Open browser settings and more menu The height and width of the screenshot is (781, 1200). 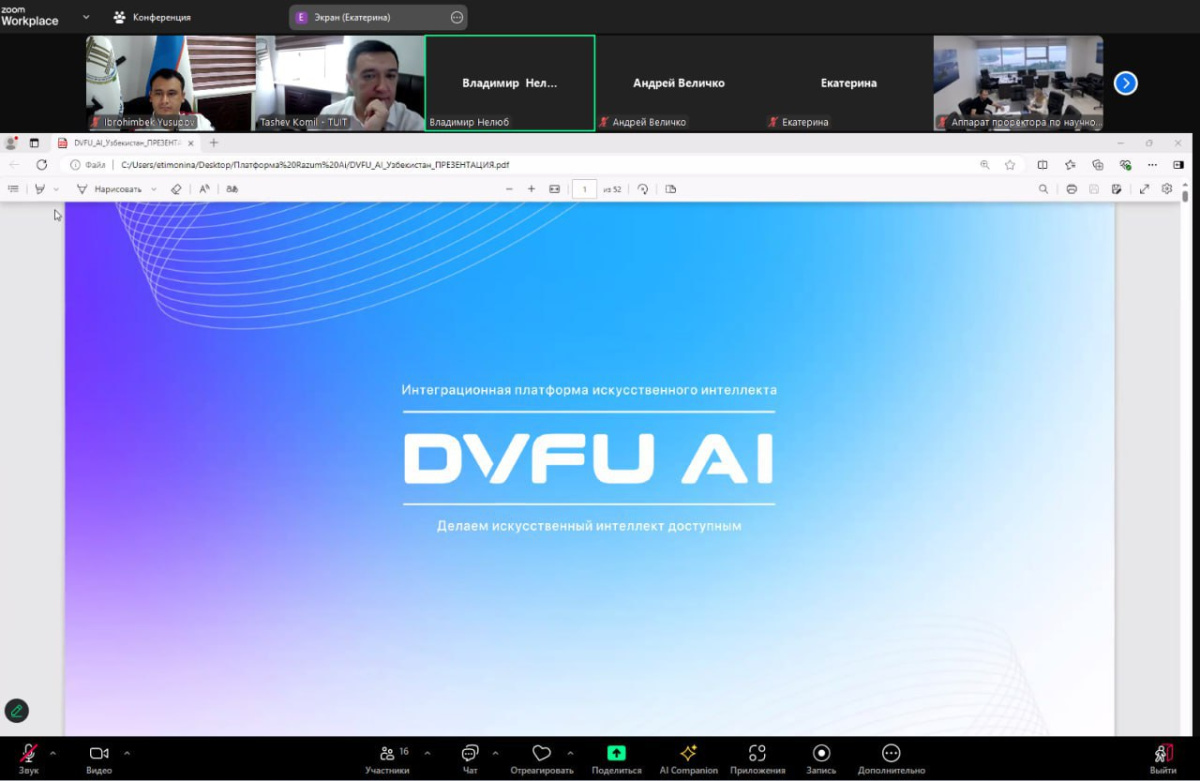[1153, 165]
